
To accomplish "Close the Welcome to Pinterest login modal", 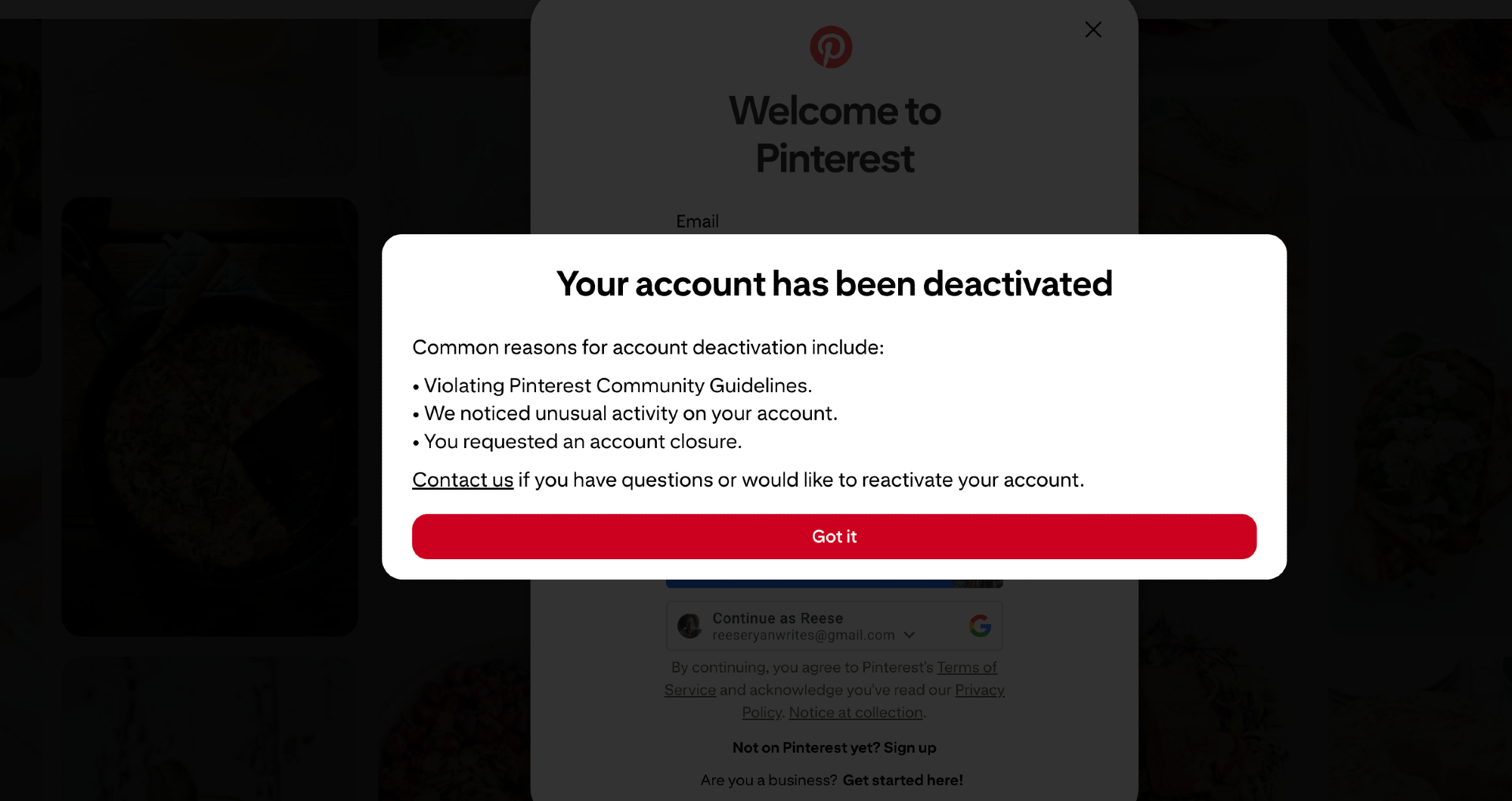I will point(1093,29).
